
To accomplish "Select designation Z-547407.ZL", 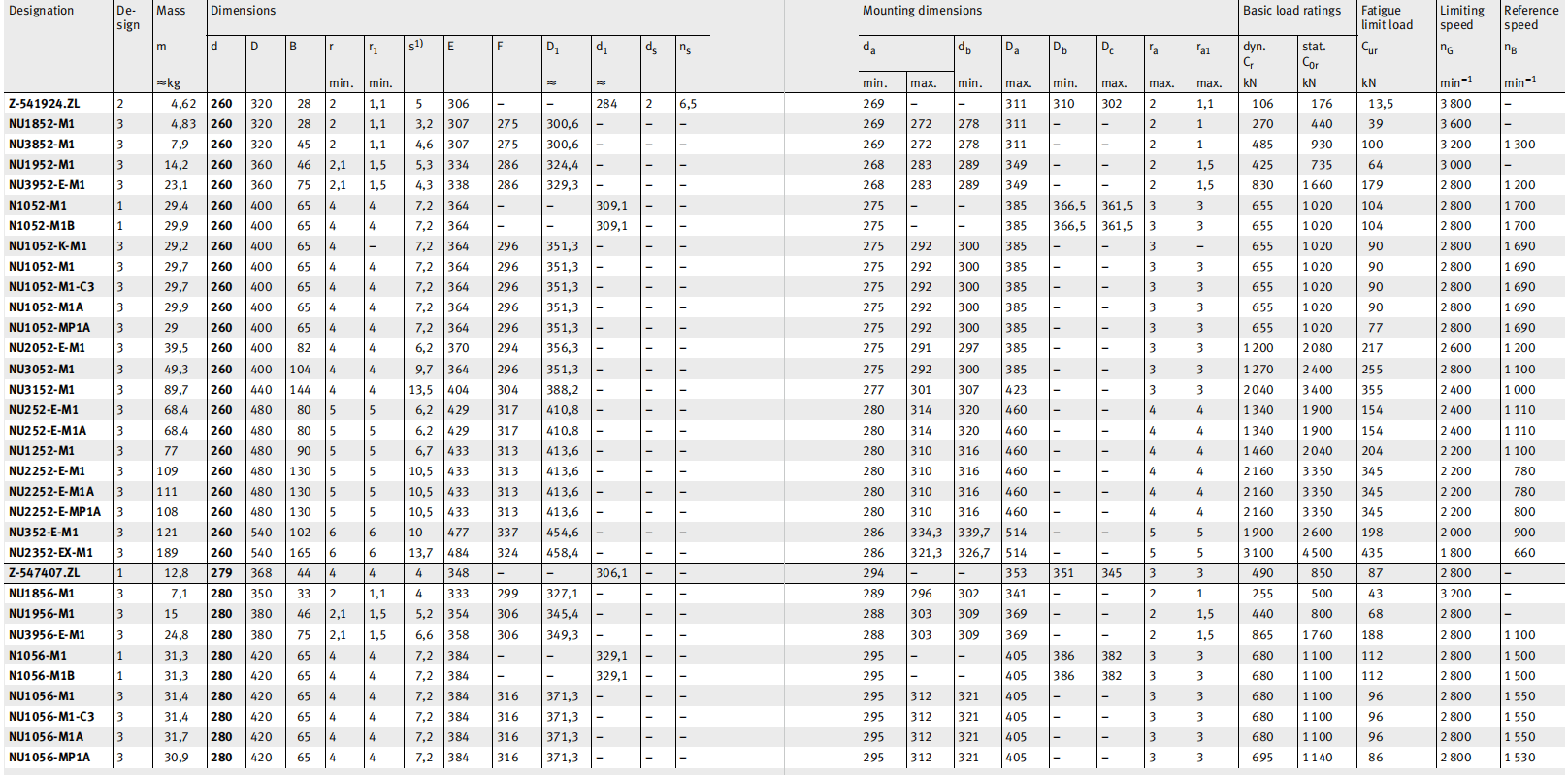I will [45, 573].
